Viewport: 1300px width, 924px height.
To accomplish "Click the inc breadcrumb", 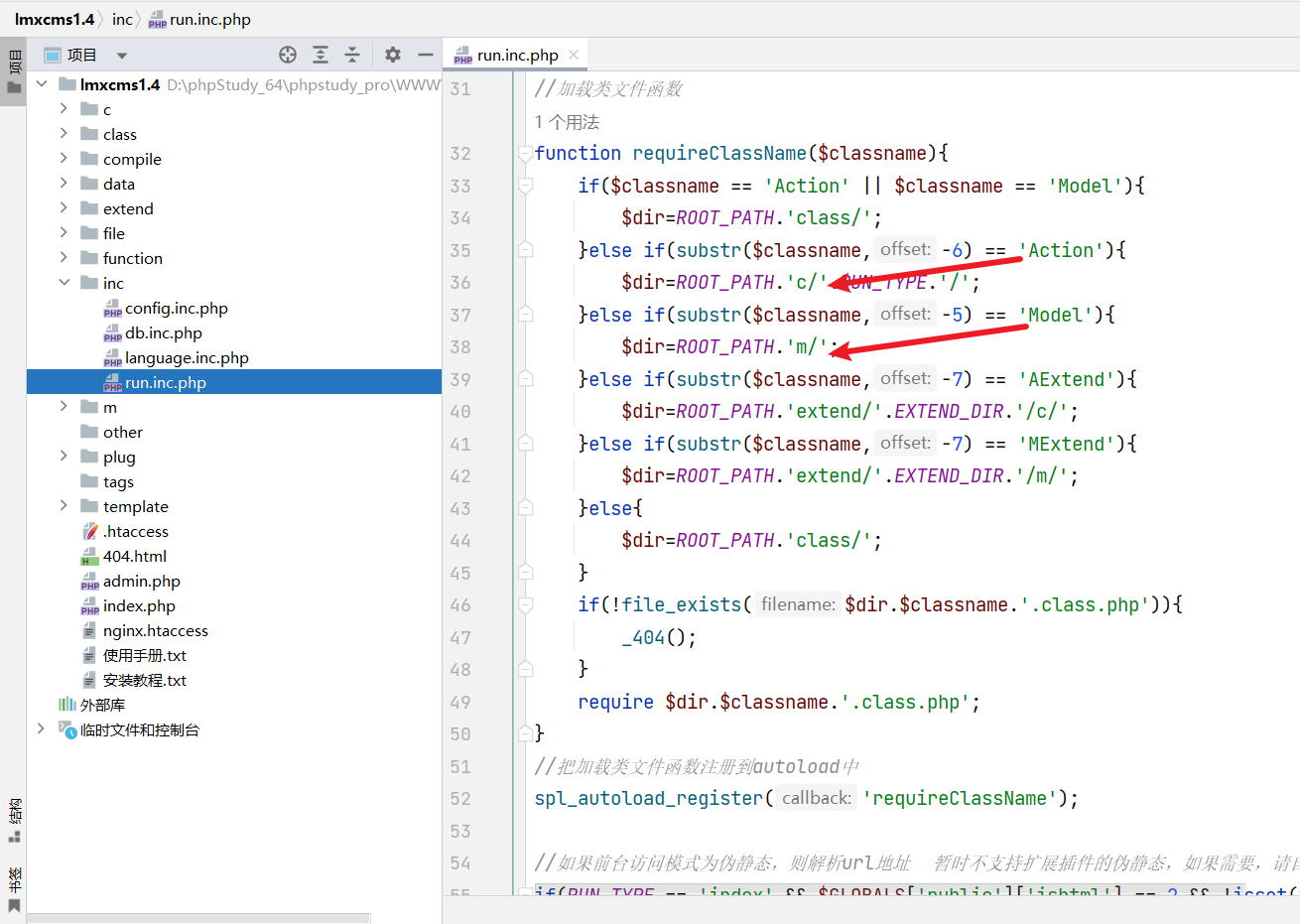I will pos(122,19).
